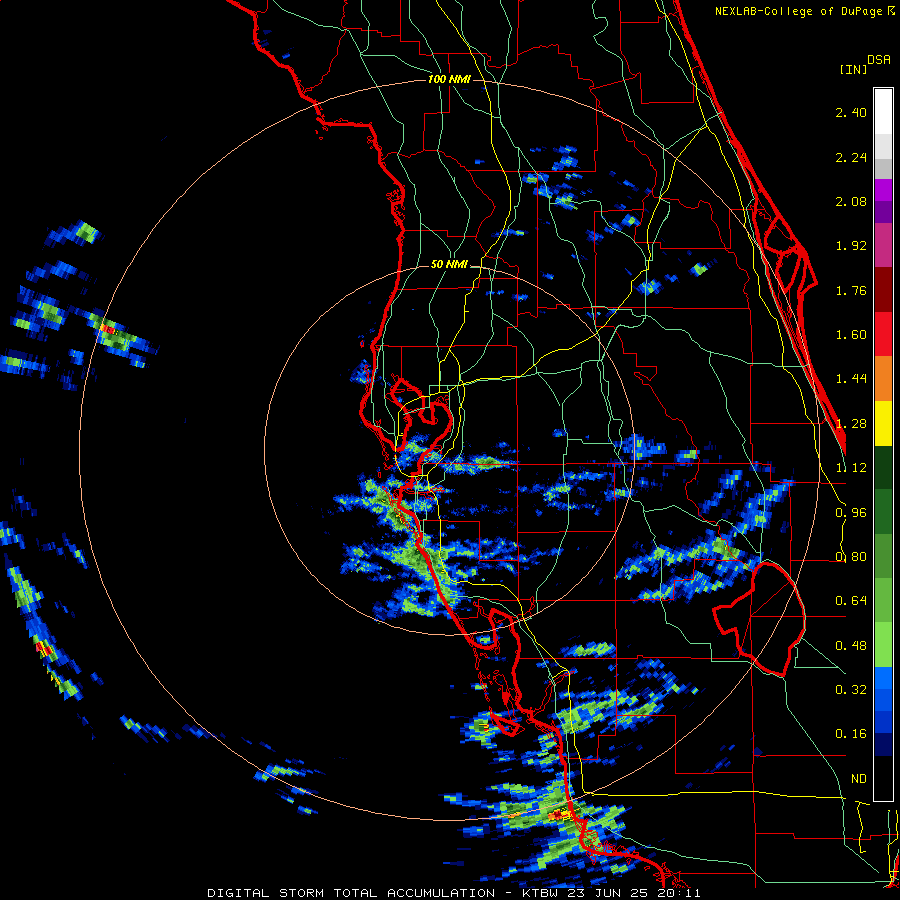Click the 0.32 legend value
The height and width of the screenshot is (900, 900).
coord(851,690)
